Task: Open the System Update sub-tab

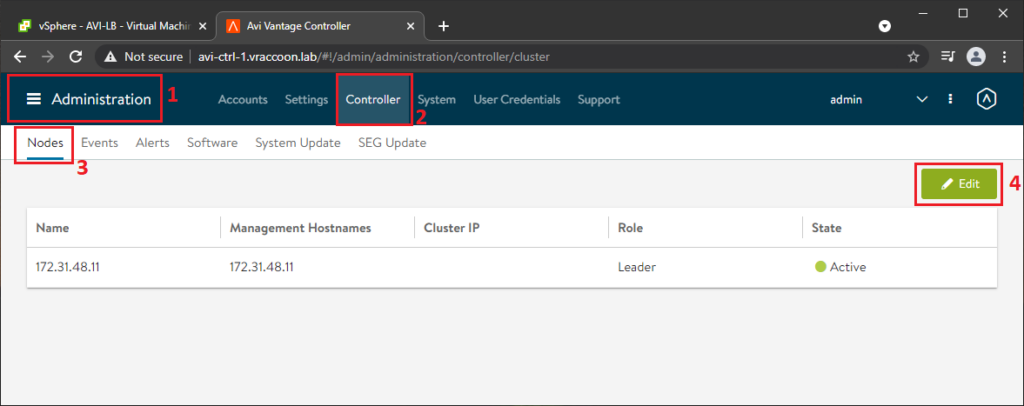Action: click(x=298, y=143)
